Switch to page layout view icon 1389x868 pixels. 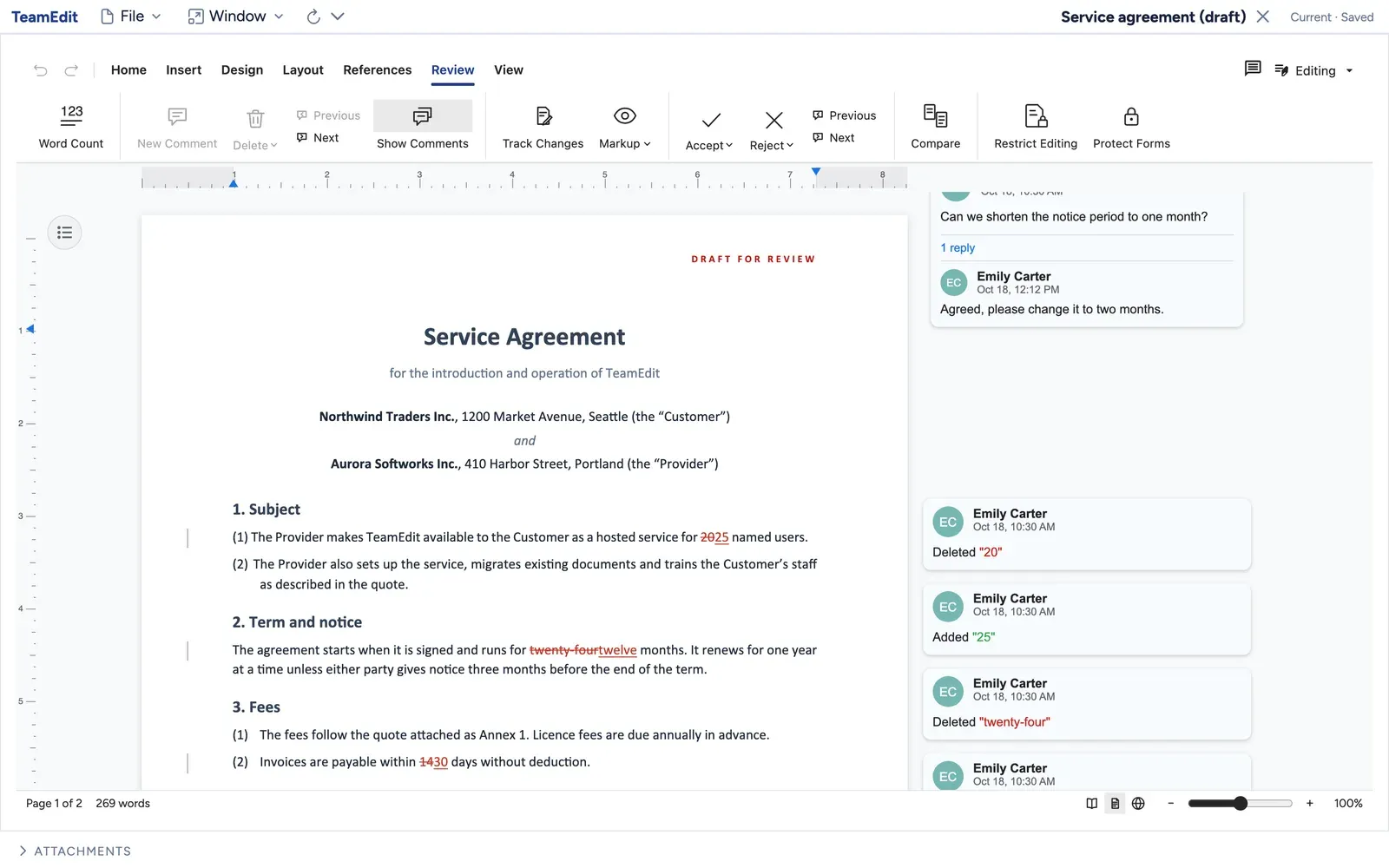pyautogui.click(x=1115, y=804)
